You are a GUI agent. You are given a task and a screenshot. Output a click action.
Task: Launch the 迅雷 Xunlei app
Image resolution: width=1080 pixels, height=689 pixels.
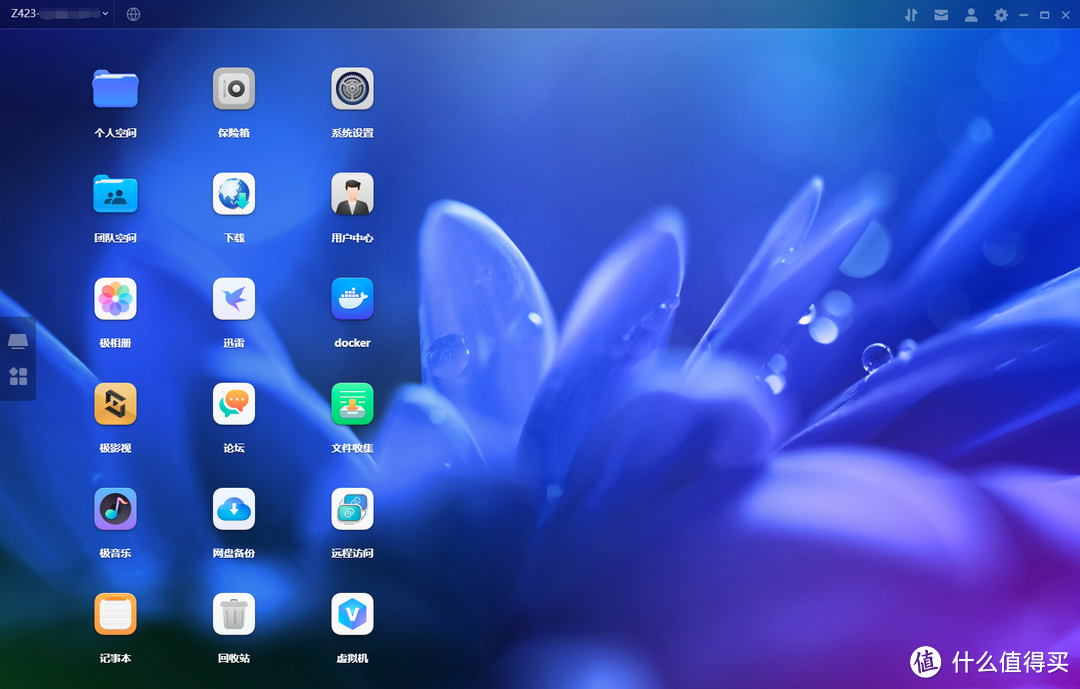point(234,299)
